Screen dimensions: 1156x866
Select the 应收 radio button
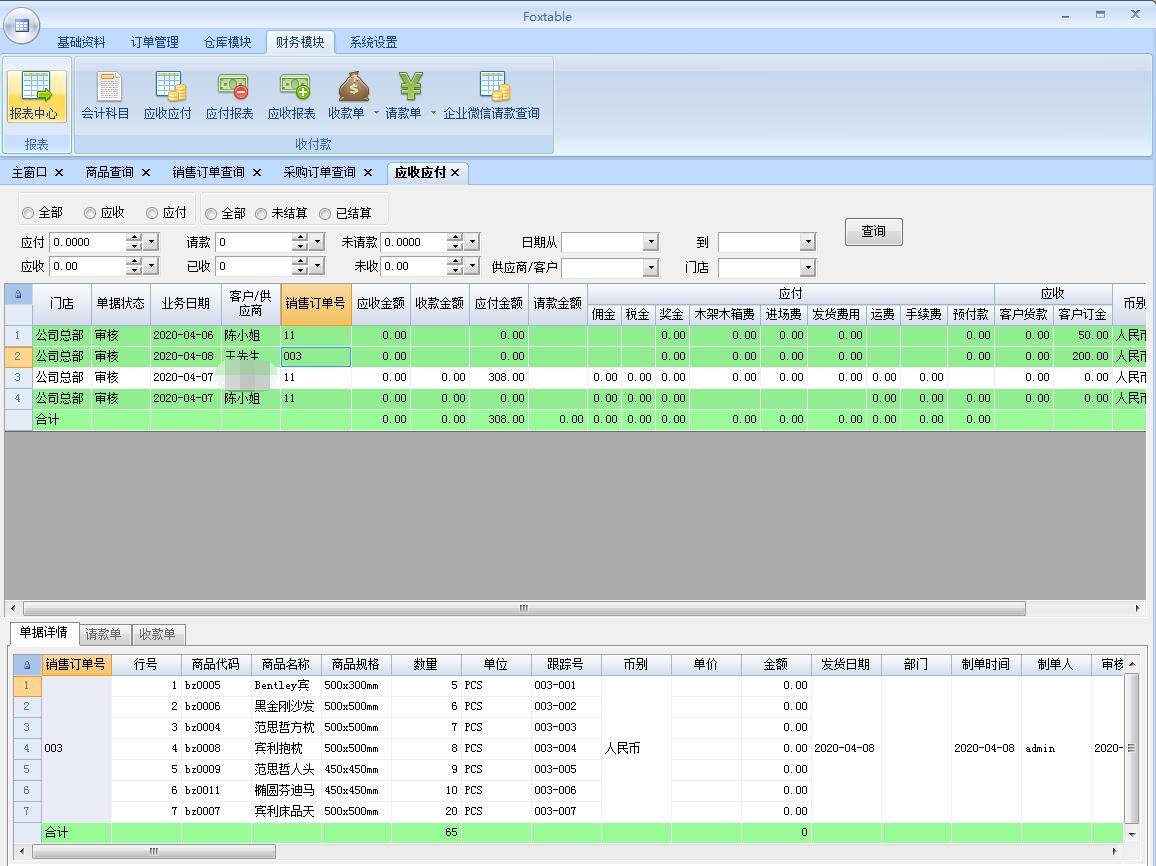(90, 213)
